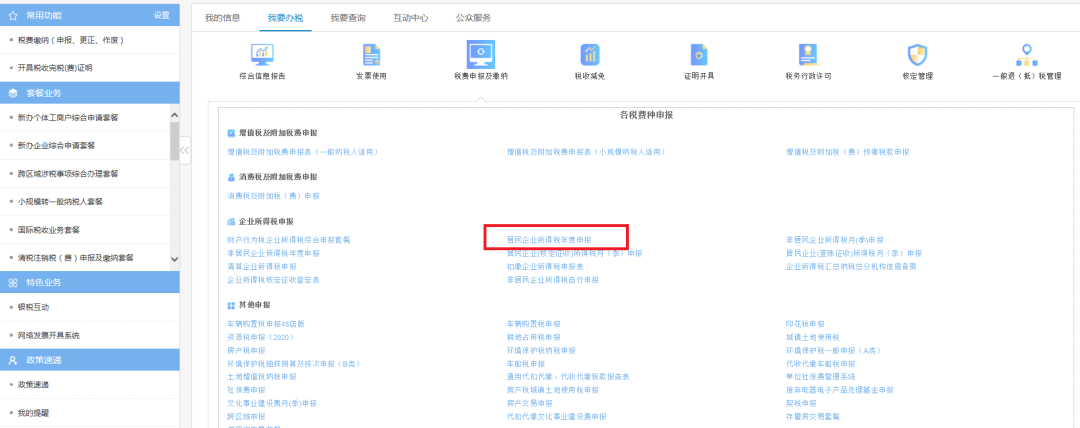Viewport: 1080px width, 428px height.
Task: Open 契税申报 link
Action: click(801, 403)
